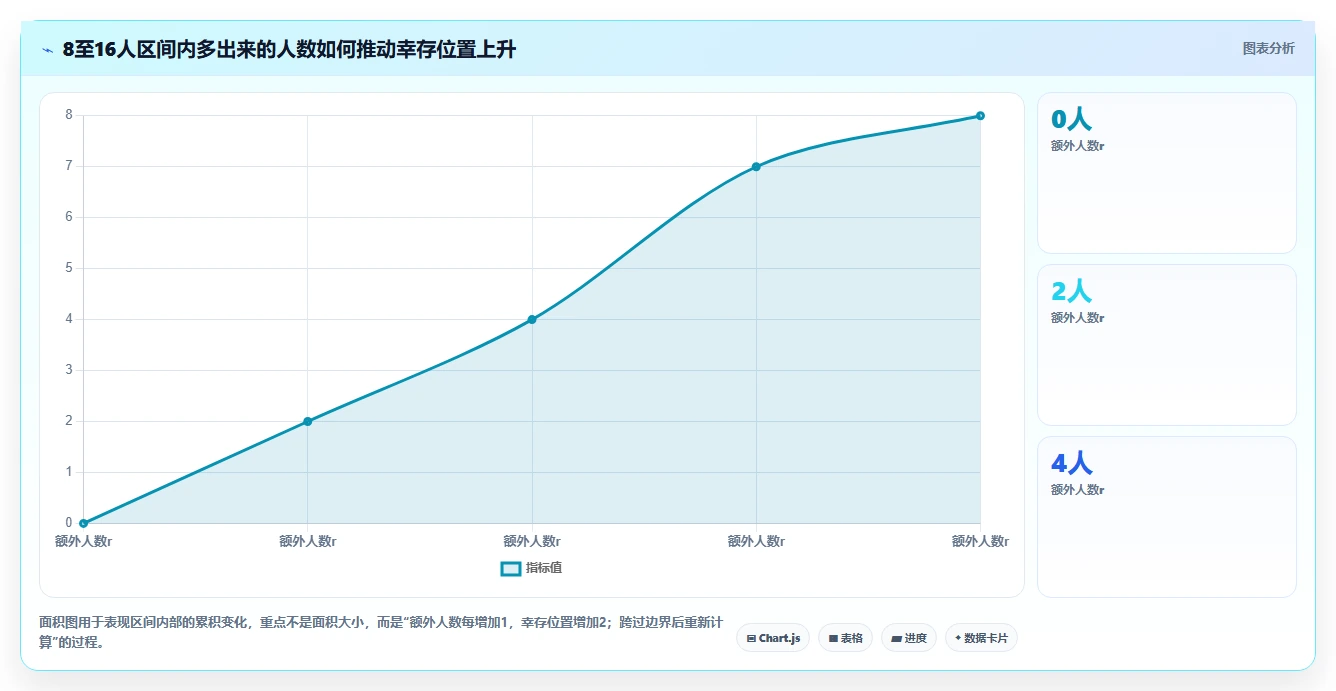Select the 表格 tag
1336x691 pixels.
(845, 638)
